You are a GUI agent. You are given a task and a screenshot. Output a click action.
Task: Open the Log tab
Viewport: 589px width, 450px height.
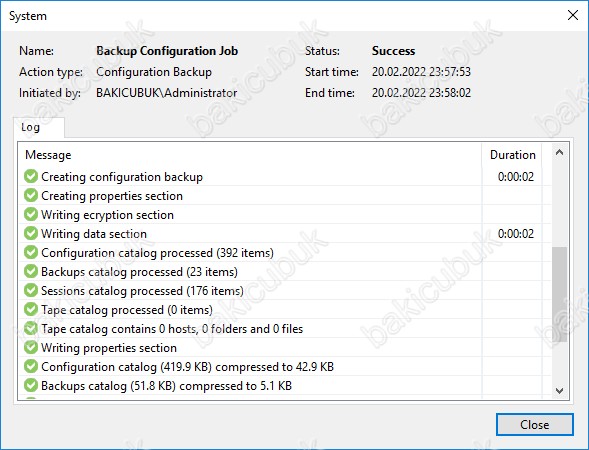click(x=30, y=127)
